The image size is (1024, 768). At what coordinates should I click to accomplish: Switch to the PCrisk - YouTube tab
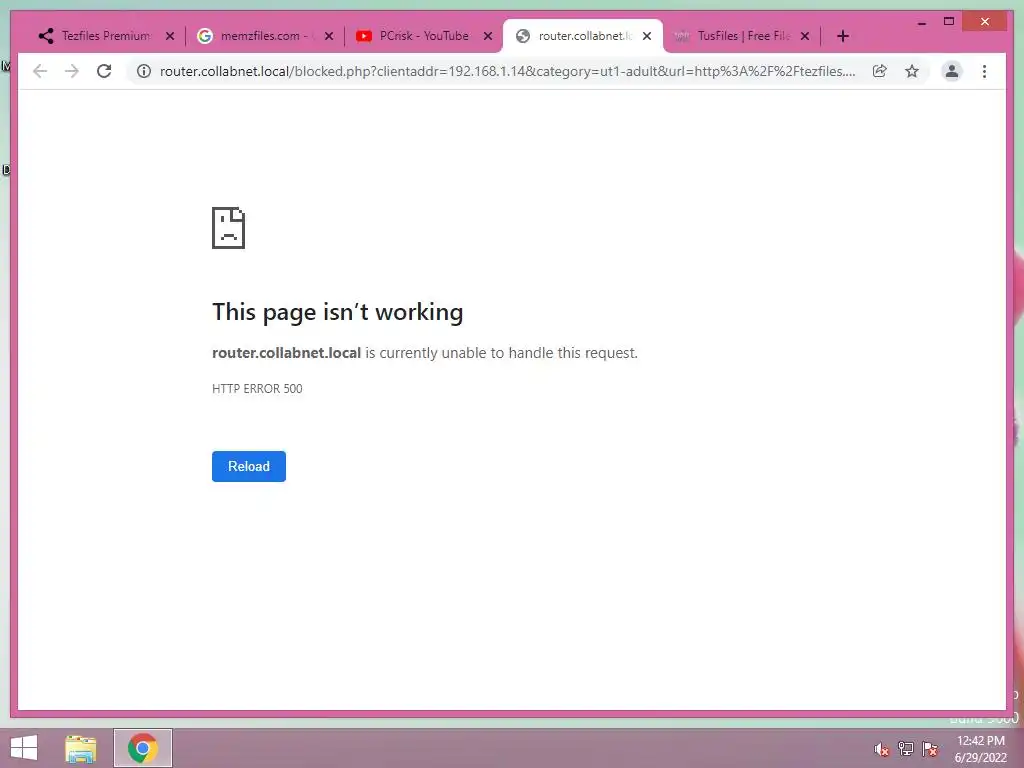pyautogui.click(x=423, y=36)
